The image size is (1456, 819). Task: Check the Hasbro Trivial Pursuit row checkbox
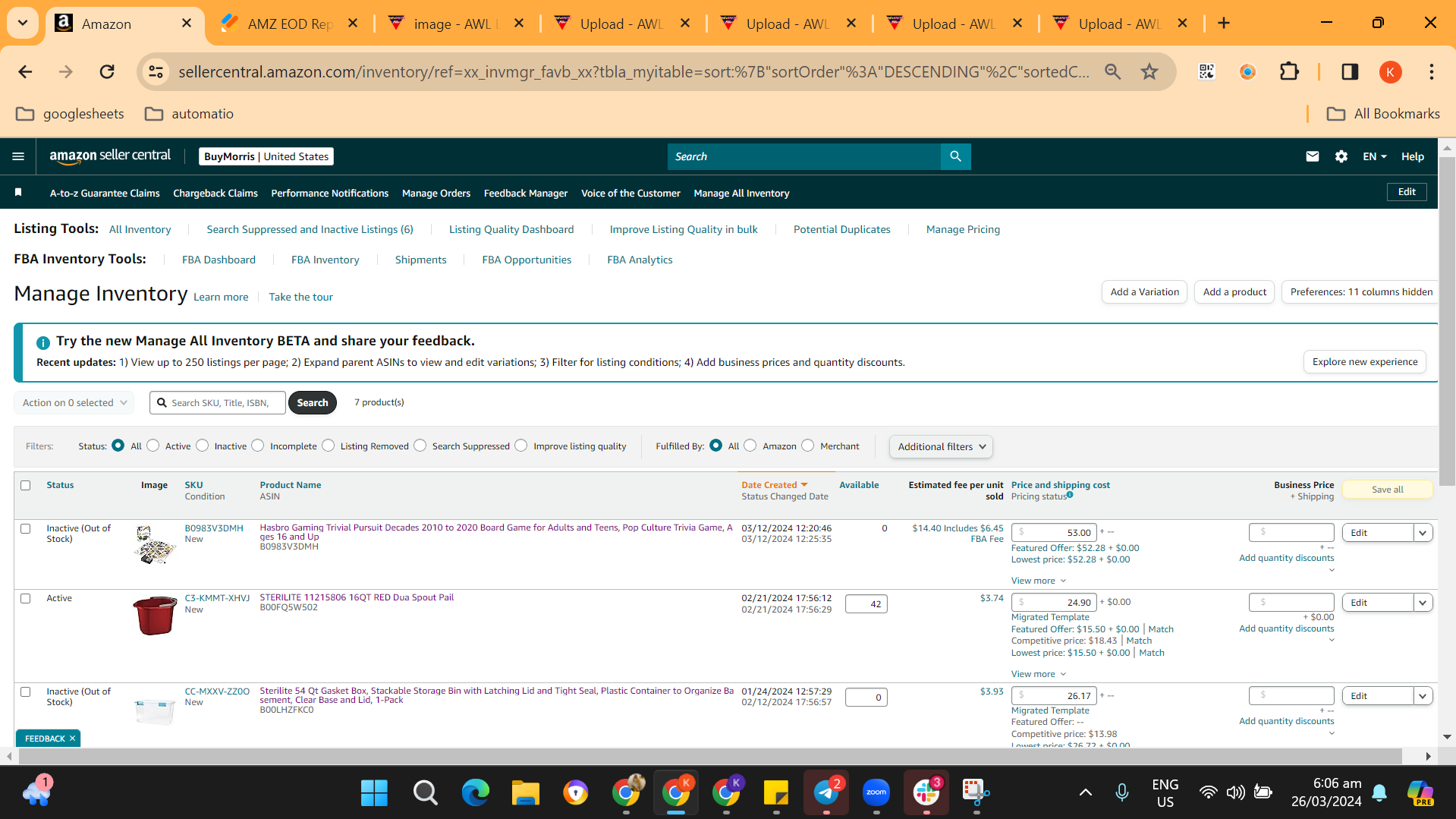(26, 529)
